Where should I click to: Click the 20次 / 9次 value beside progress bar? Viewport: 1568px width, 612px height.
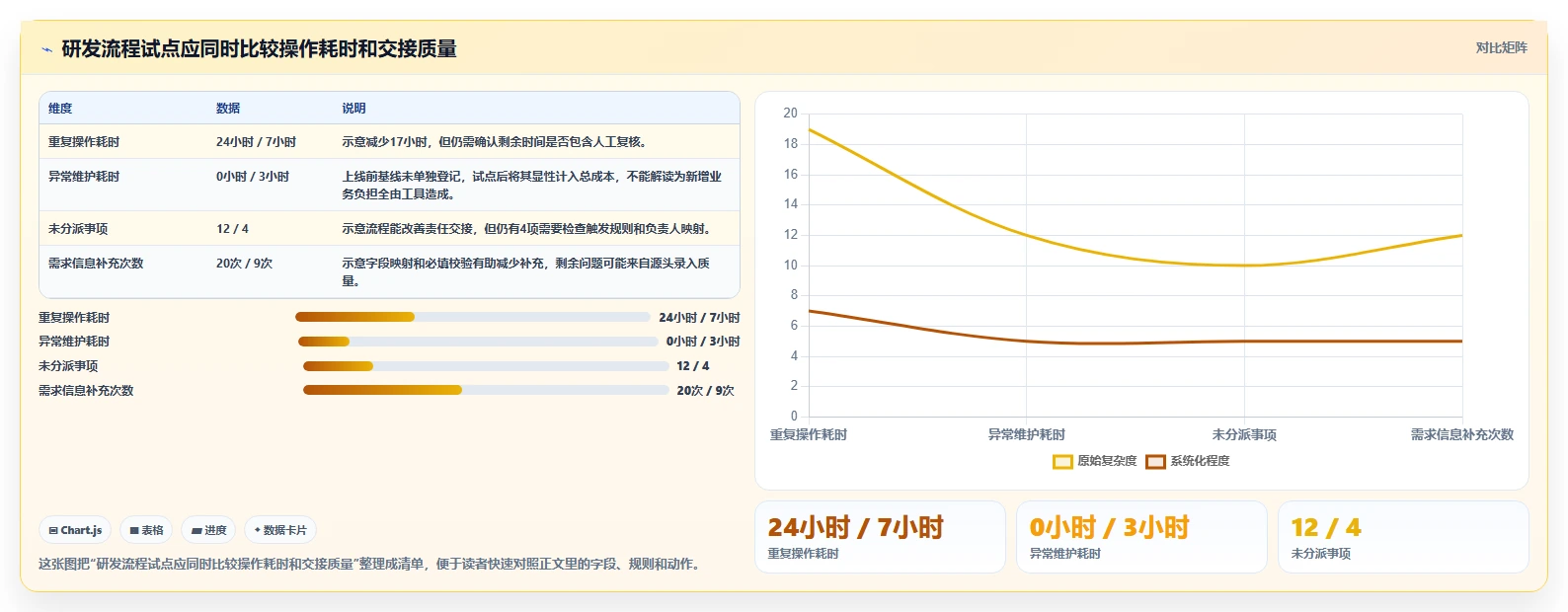705,391
